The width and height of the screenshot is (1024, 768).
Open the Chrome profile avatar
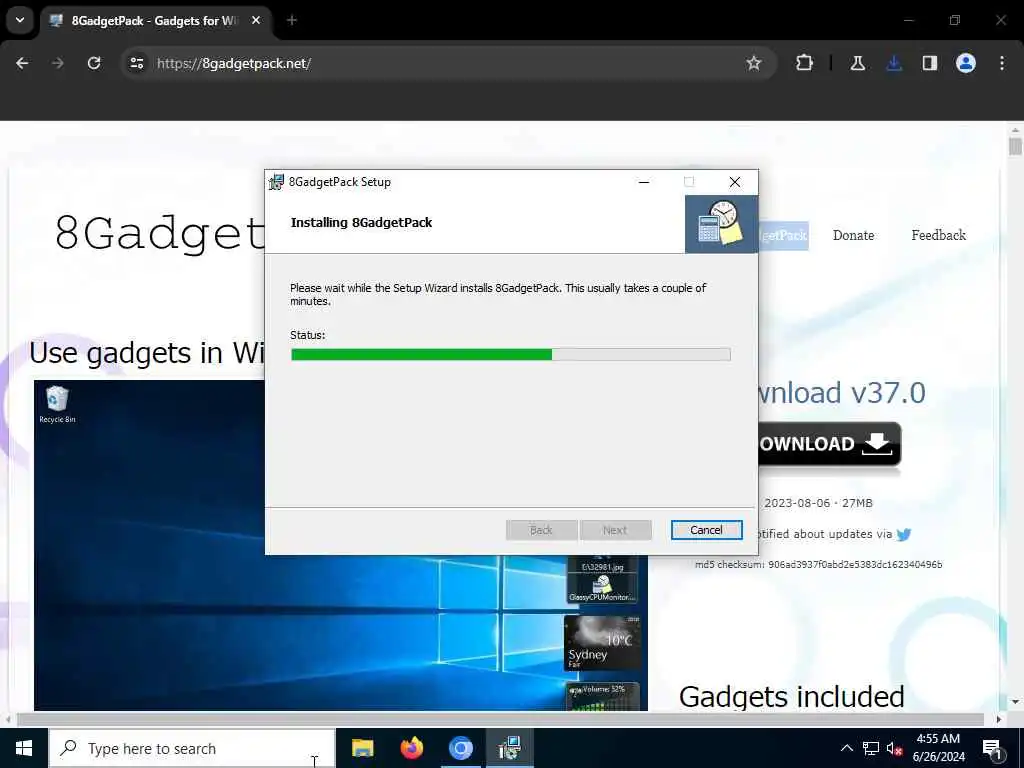966,63
